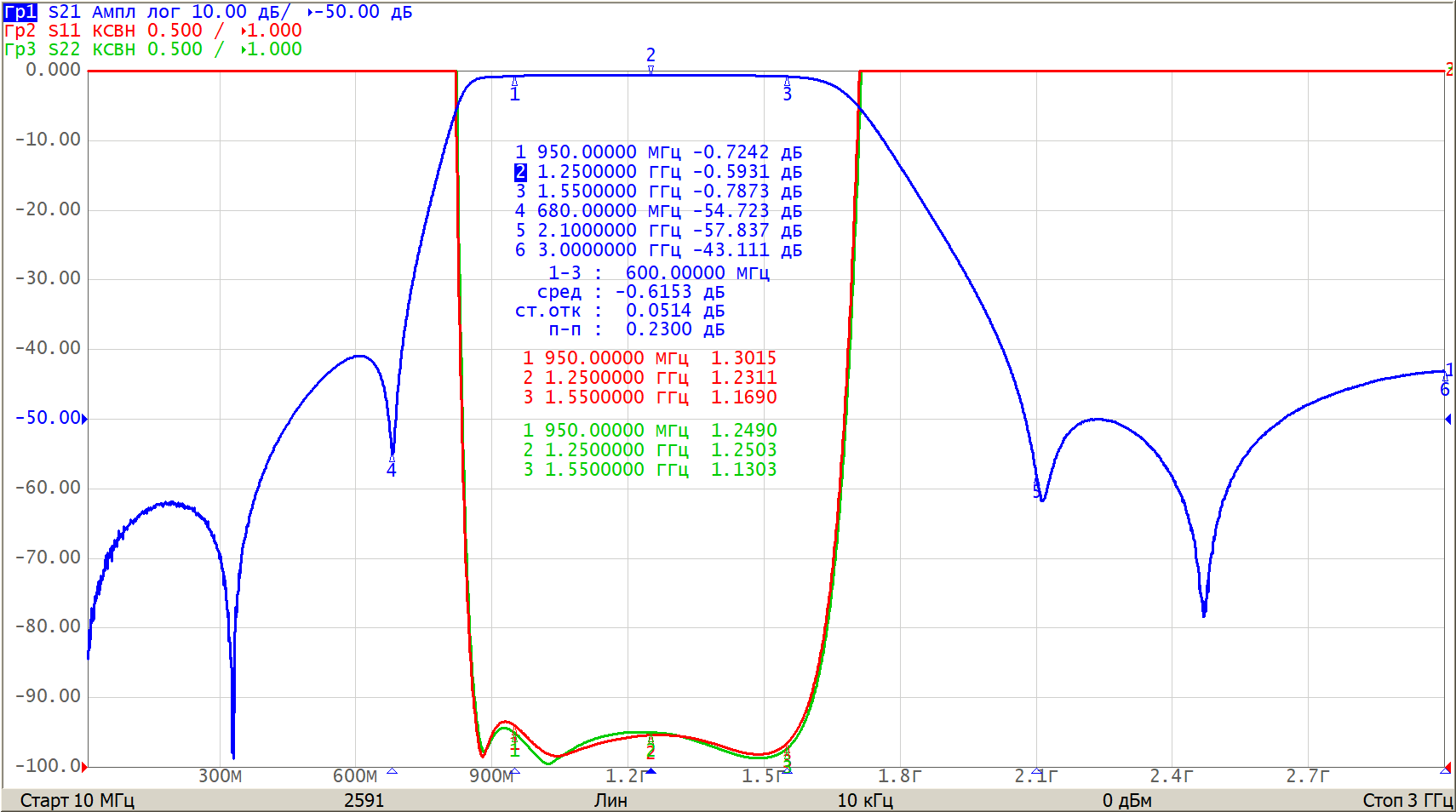1456x812 pixels.
Task: Open the Стоп 3 ГГц stop frequency field
Action: pos(1407,800)
